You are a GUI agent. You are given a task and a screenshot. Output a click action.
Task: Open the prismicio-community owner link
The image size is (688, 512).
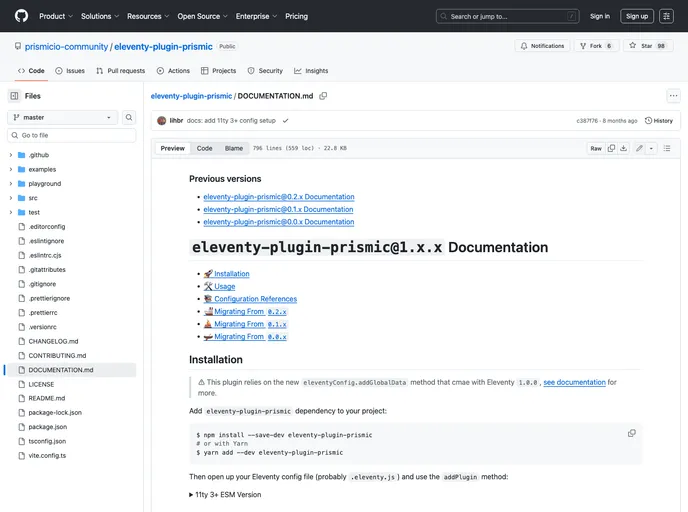point(66,47)
